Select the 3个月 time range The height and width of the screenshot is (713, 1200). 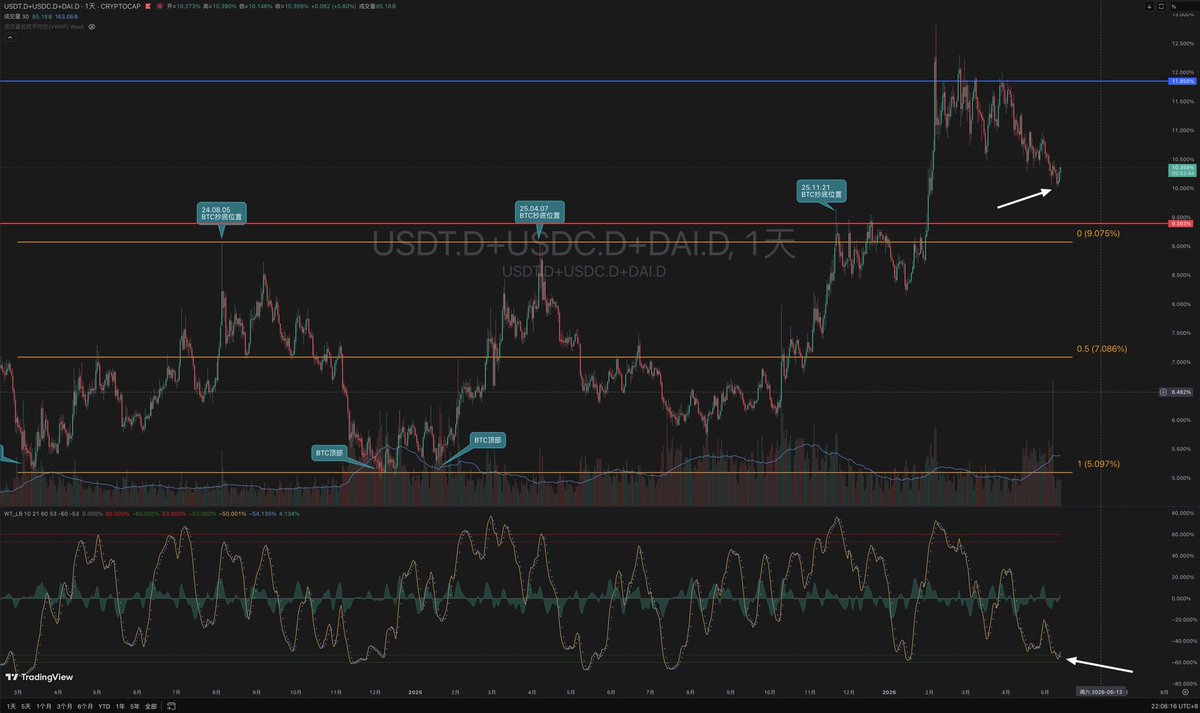tap(64, 706)
